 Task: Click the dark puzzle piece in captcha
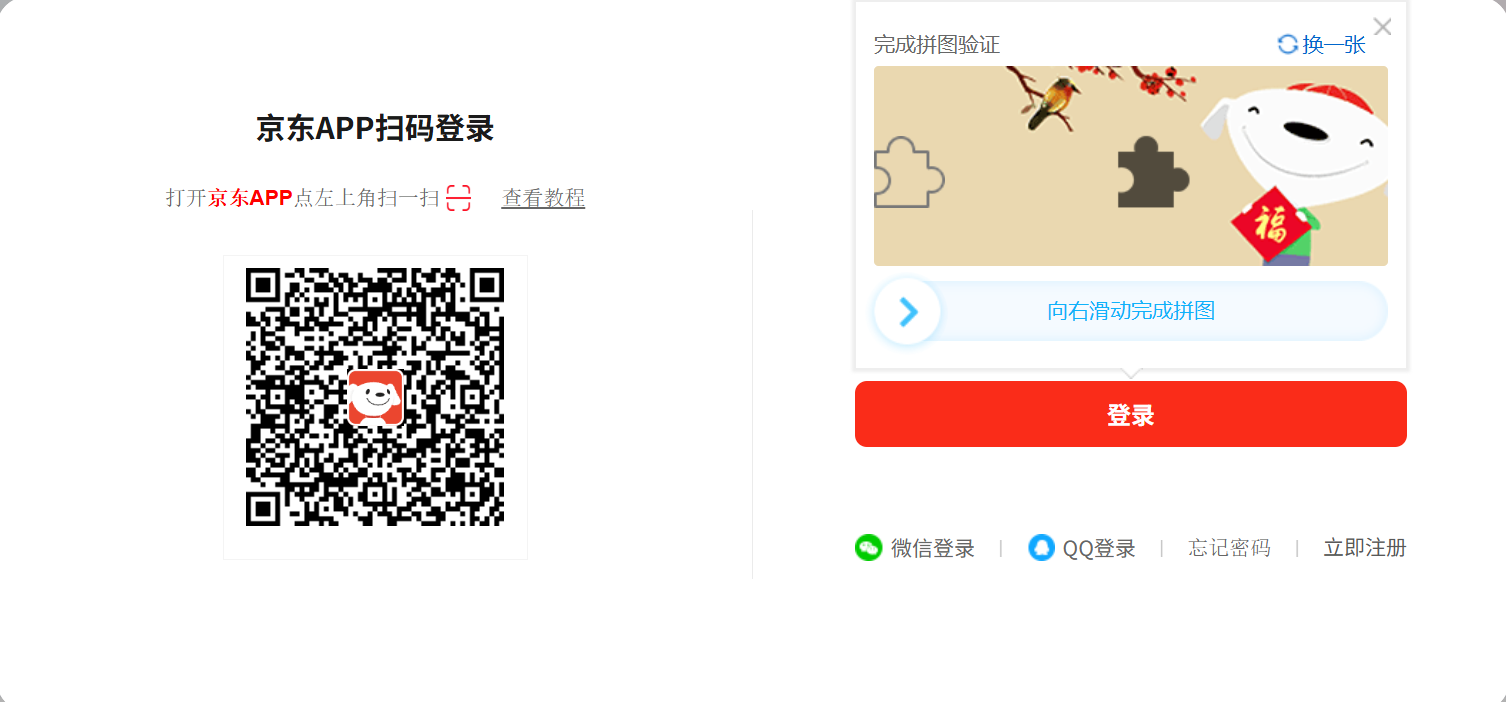click(x=1153, y=172)
